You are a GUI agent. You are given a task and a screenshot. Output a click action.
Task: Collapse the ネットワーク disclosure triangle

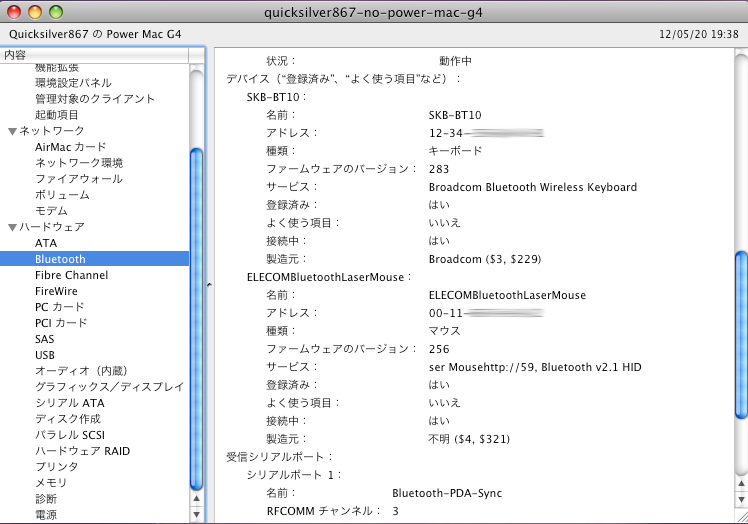(12, 131)
